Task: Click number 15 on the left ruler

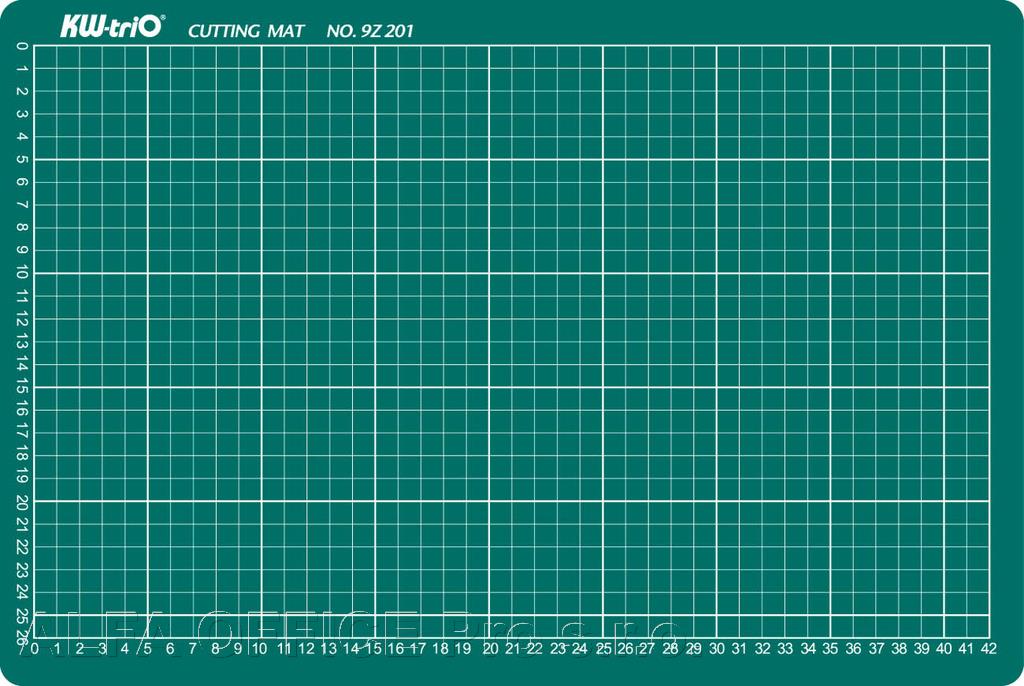Action: pyautogui.click(x=22, y=387)
